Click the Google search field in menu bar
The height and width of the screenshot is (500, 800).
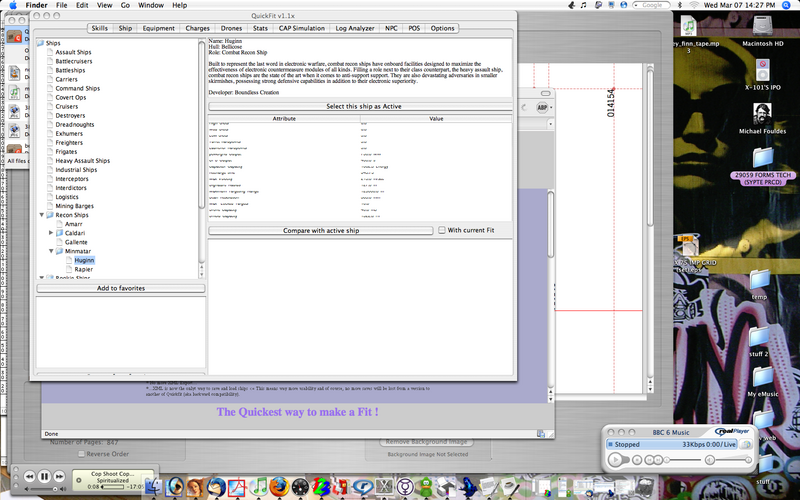(x=652, y=5)
